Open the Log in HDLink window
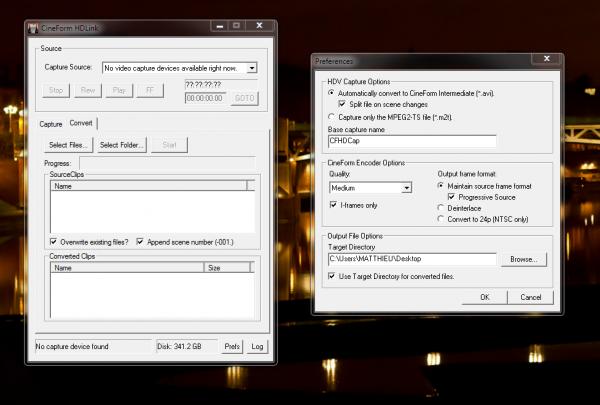 [257, 346]
